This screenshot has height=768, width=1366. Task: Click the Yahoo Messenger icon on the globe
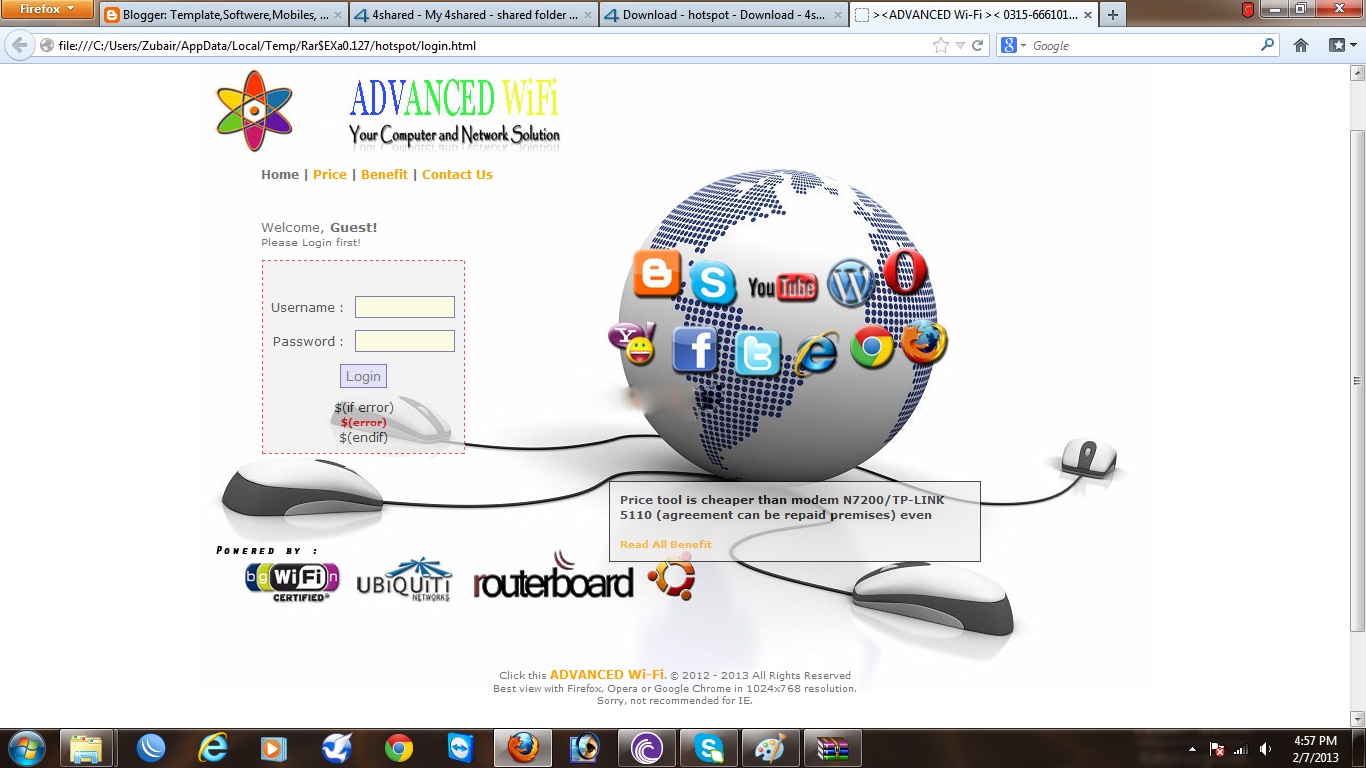pyautogui.click(x=634, y=343)
